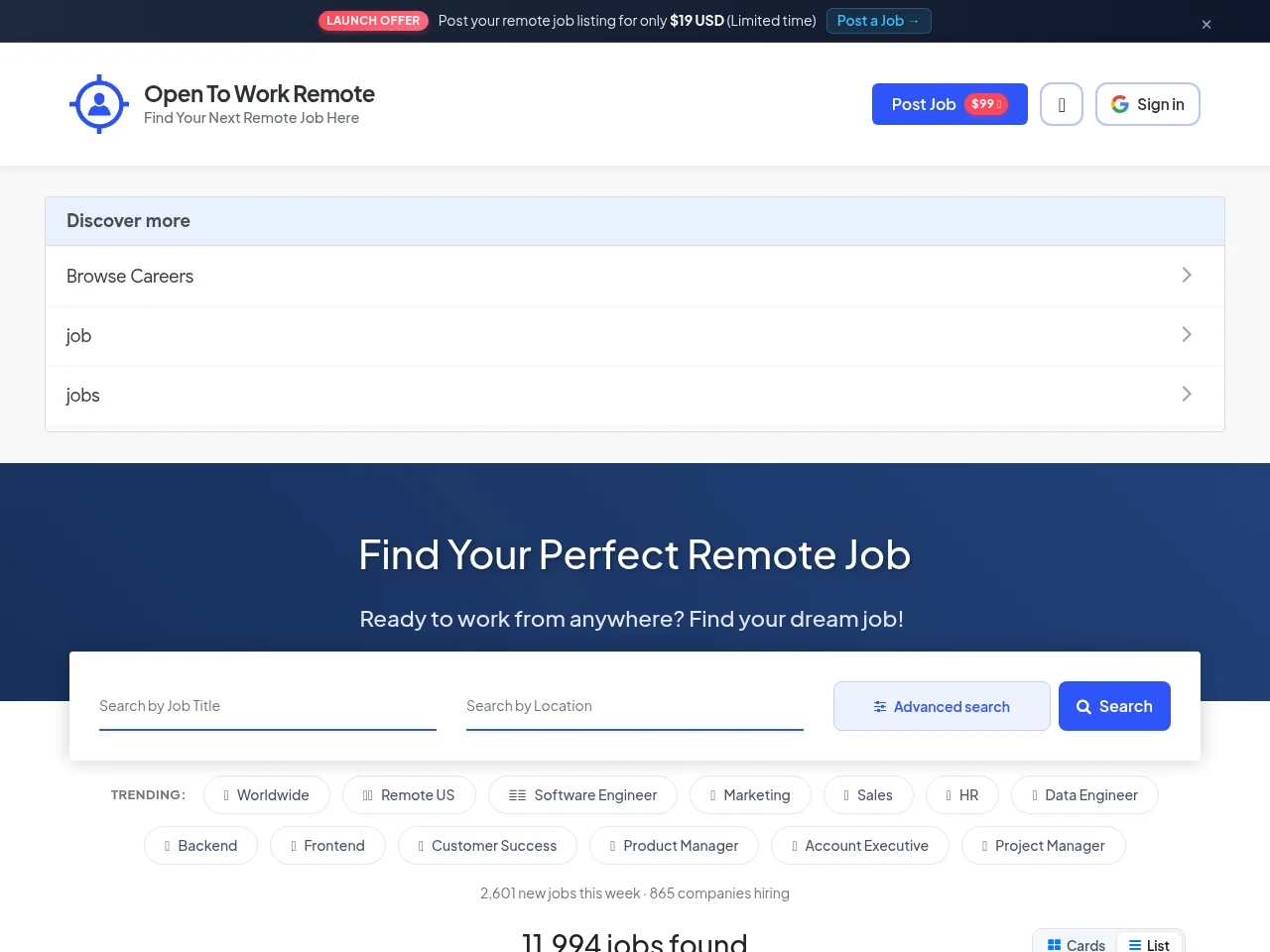This screenshot has width=1270, height=952.
Task: Click the Open To Work Remote site title
Action: 259,94
